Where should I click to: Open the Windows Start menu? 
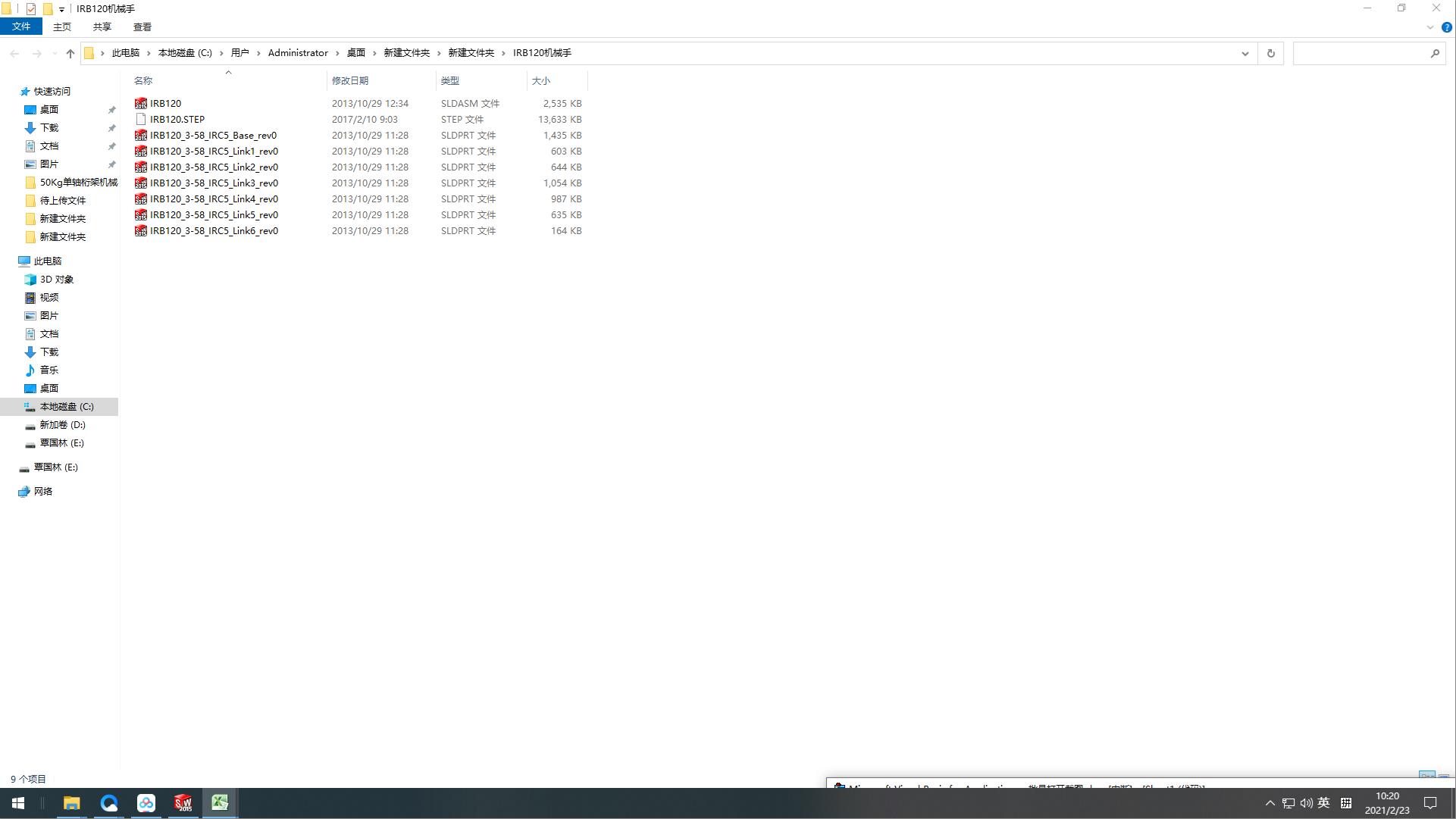pos(18,803)
